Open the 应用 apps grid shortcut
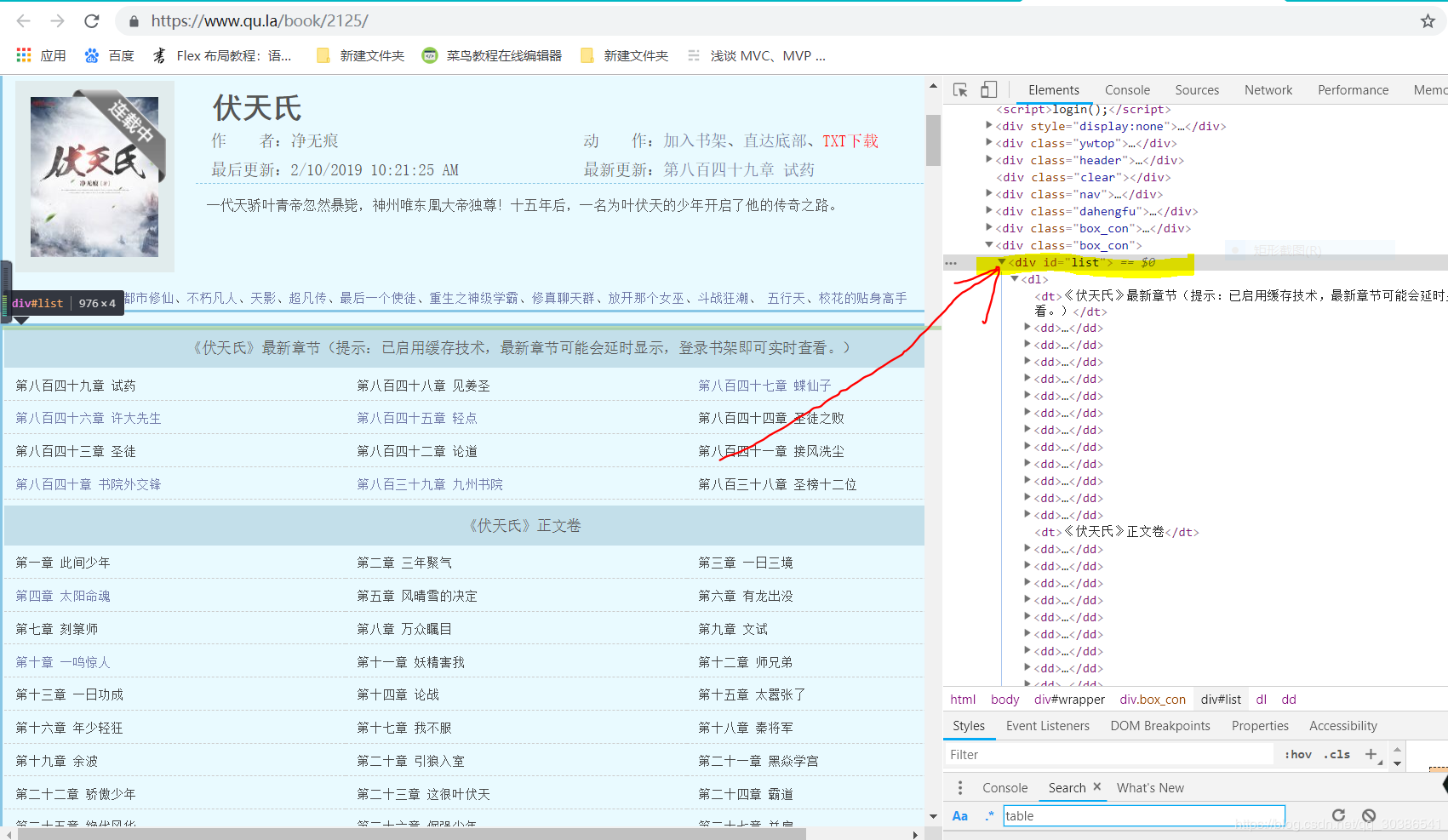Screen dimensions: 1448x840 coord(41,55)
